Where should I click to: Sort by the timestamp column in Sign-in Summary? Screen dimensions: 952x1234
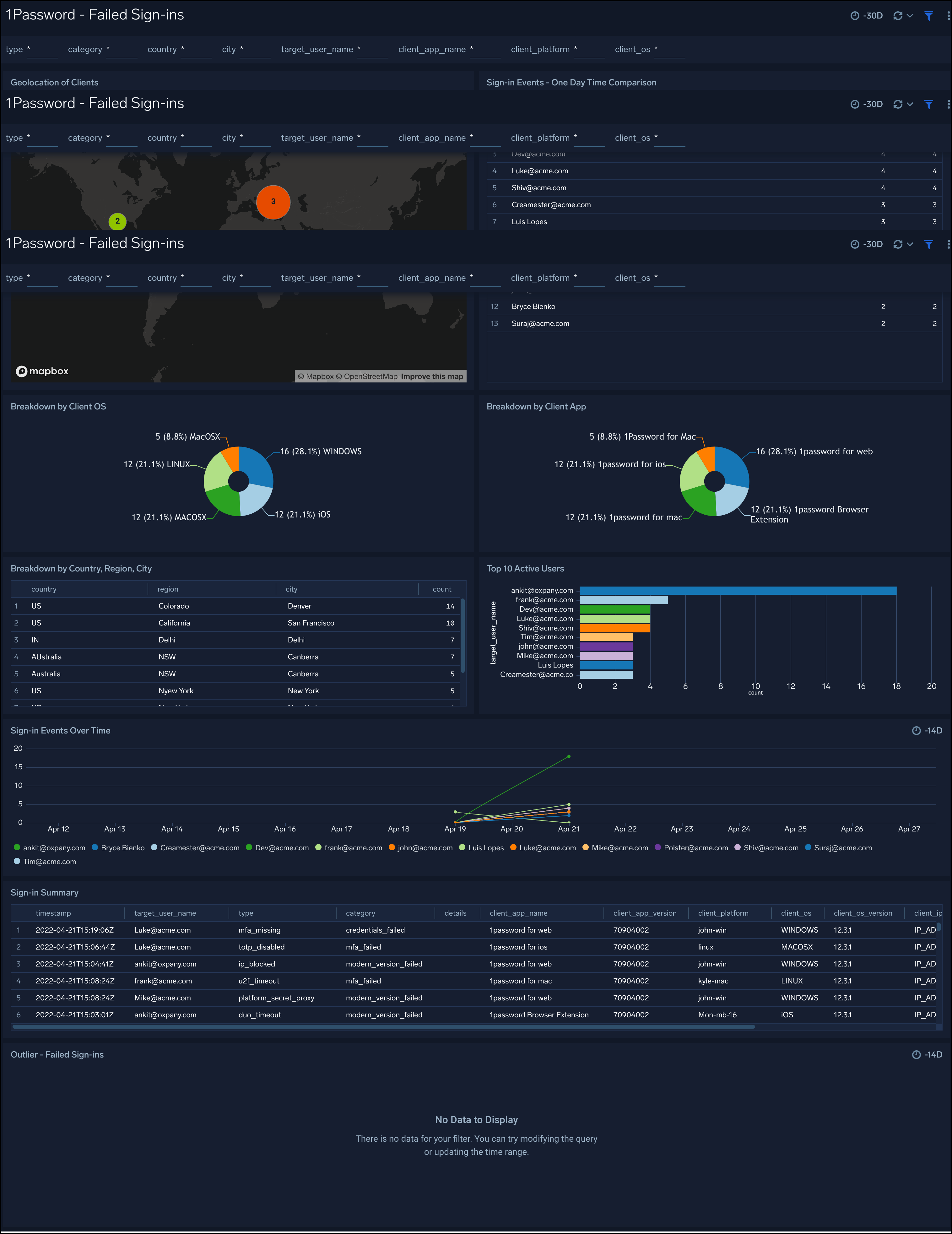pyautogui.click(x=53, y=913)
